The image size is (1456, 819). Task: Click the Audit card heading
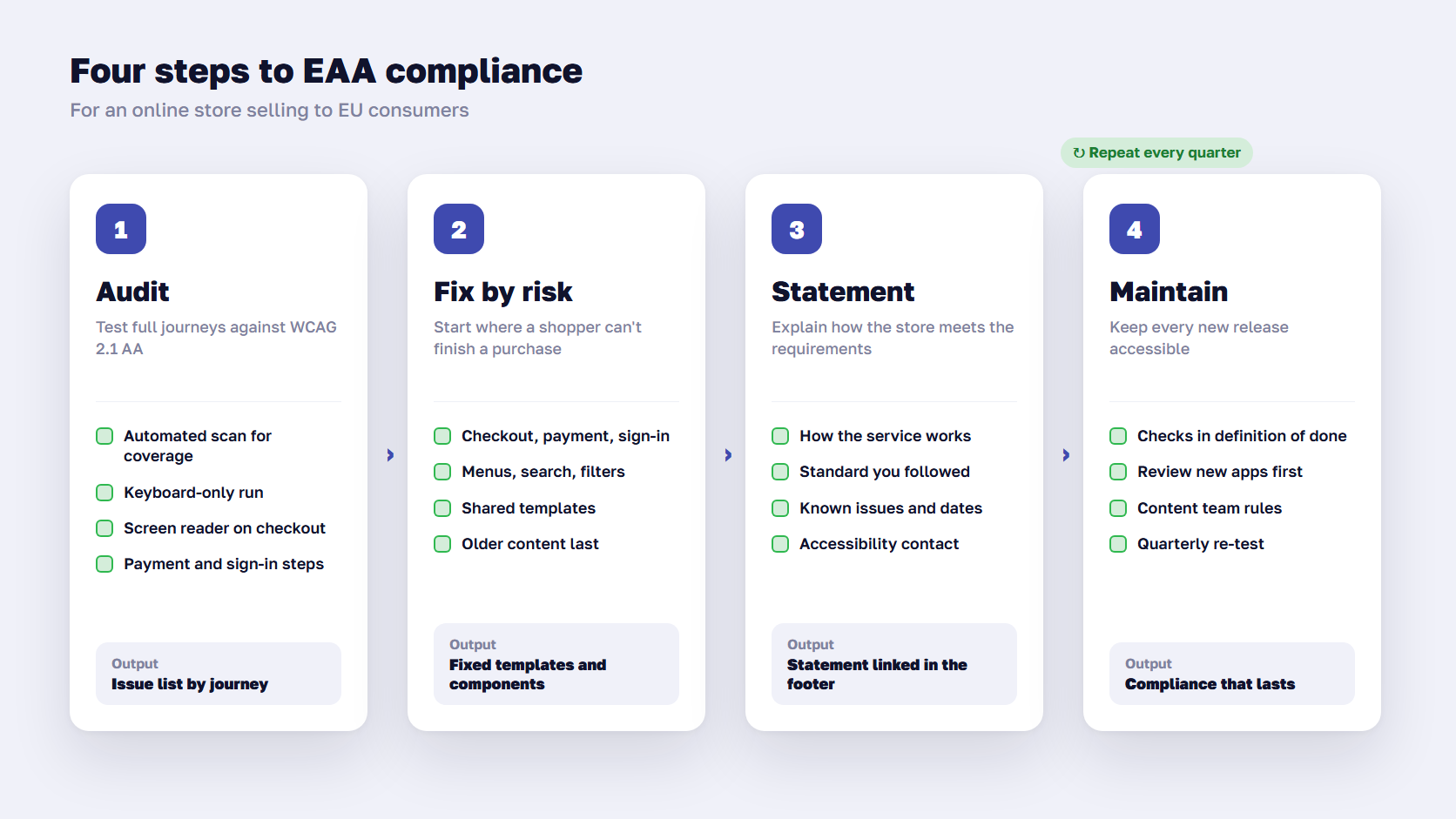(x=132, y=292)
